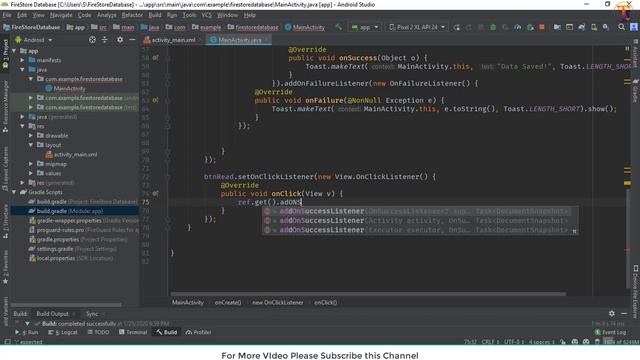Click the read-only lock icon in status bar
Viewport: 640px width, 360px height.
click(563, 342)
